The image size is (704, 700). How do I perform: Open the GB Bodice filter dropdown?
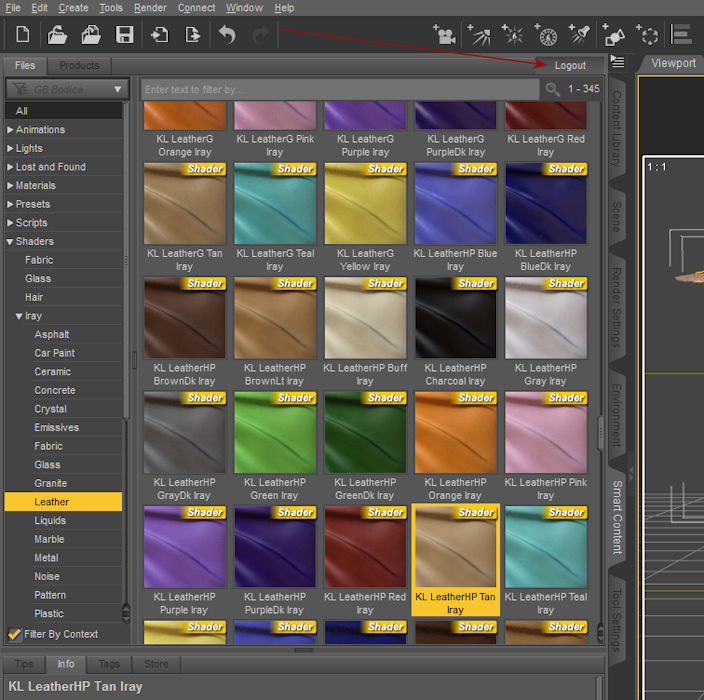tap(67, 89)
